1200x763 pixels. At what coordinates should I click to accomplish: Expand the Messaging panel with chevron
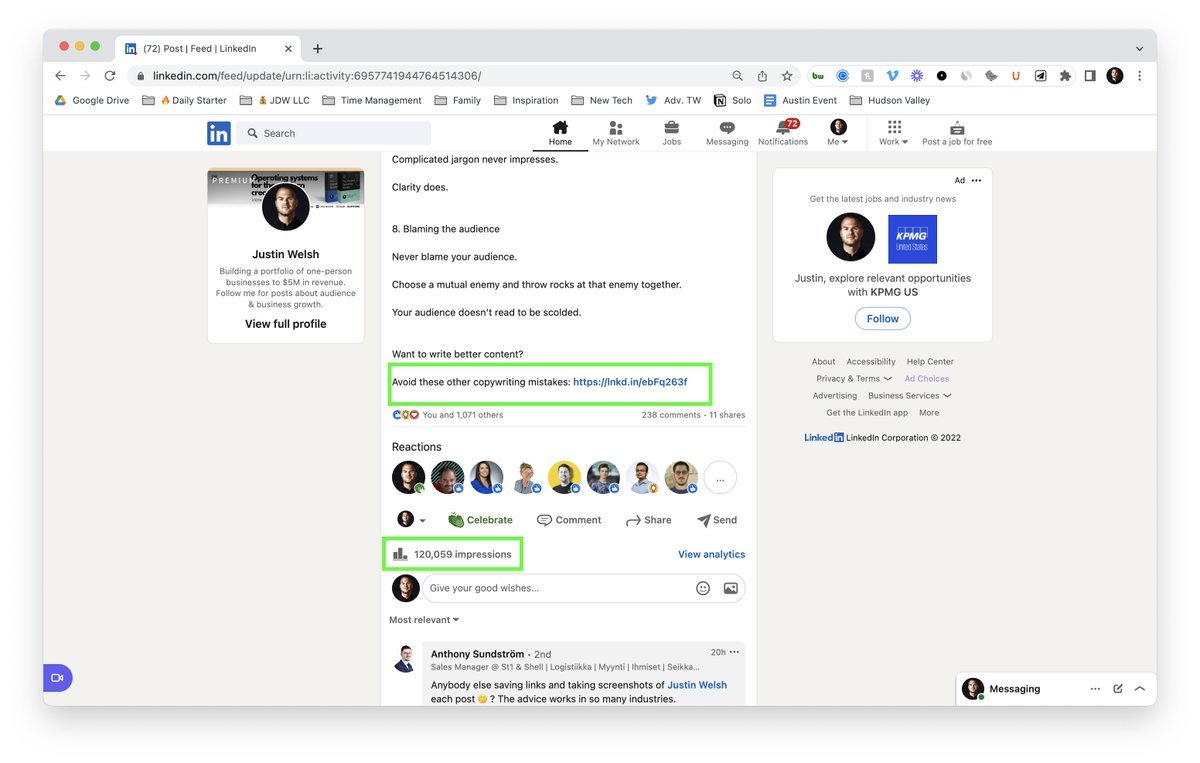1139,689
